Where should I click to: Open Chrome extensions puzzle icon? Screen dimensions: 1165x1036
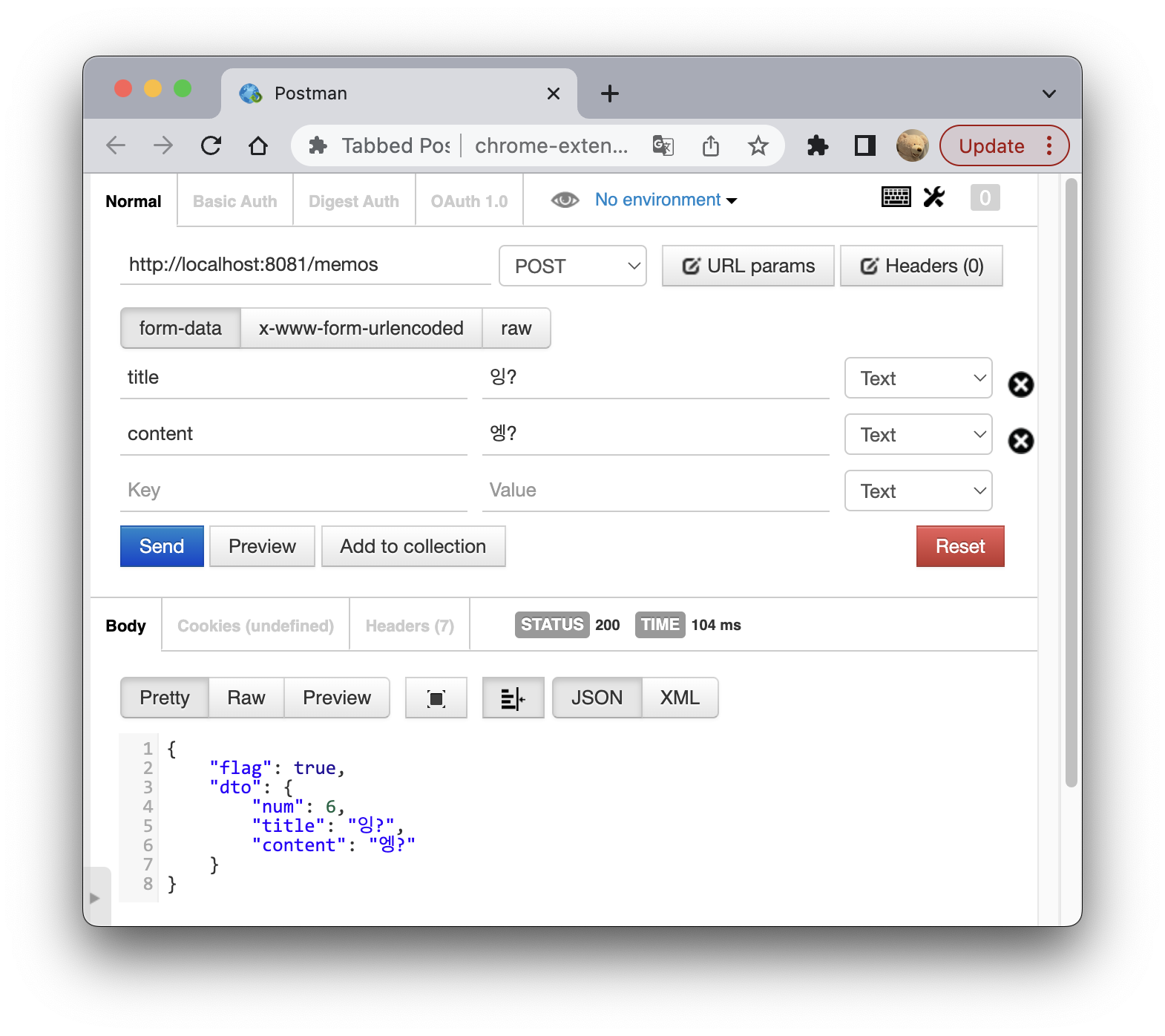(818, 145)
